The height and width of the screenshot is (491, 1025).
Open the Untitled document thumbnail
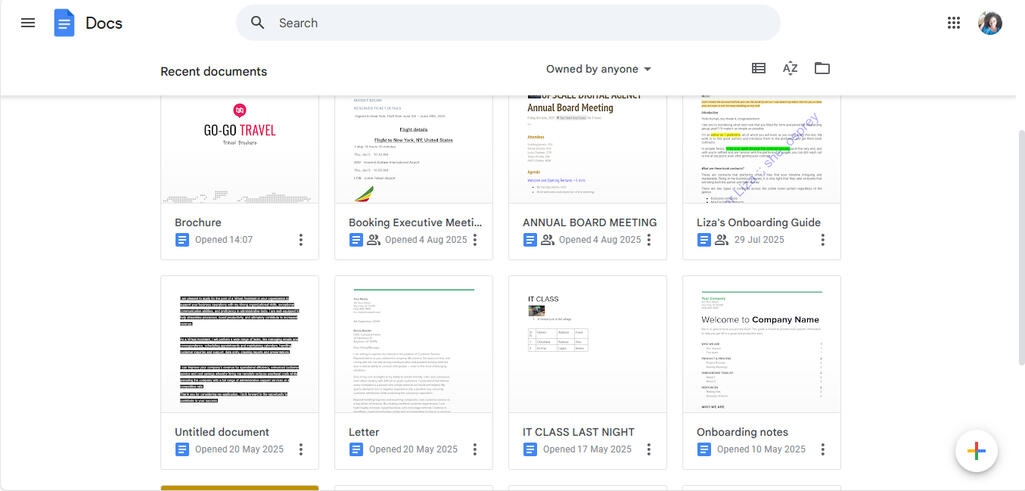(240, 345)
